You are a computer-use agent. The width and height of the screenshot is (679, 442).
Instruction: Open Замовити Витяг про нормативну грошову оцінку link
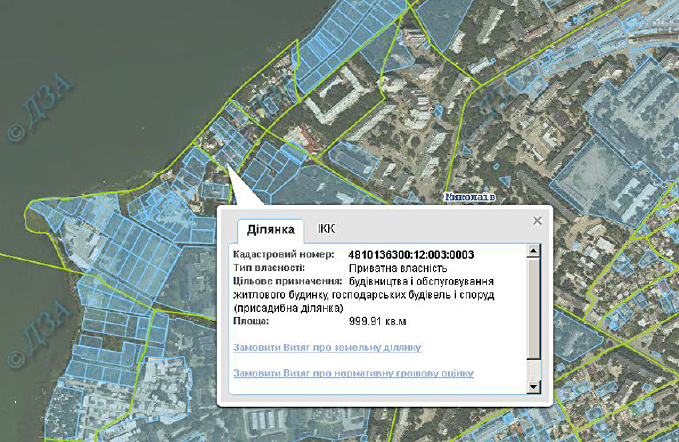[352, 373]
